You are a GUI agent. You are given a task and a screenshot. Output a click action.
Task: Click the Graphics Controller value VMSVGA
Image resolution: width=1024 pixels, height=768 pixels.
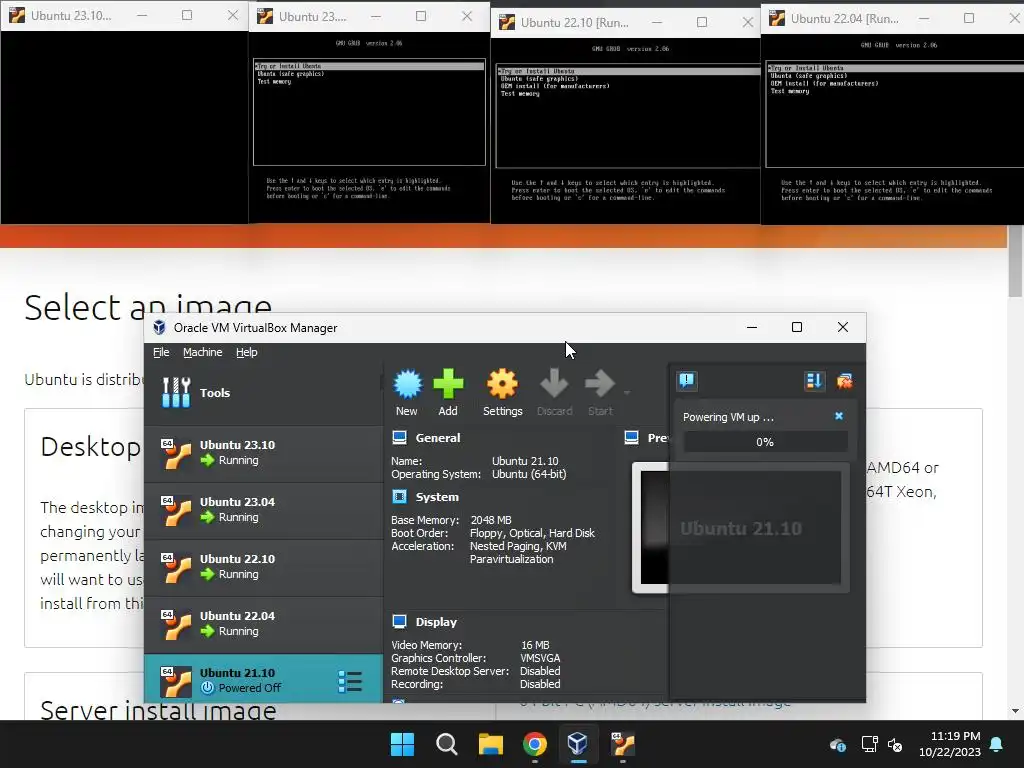click(540, 658)
